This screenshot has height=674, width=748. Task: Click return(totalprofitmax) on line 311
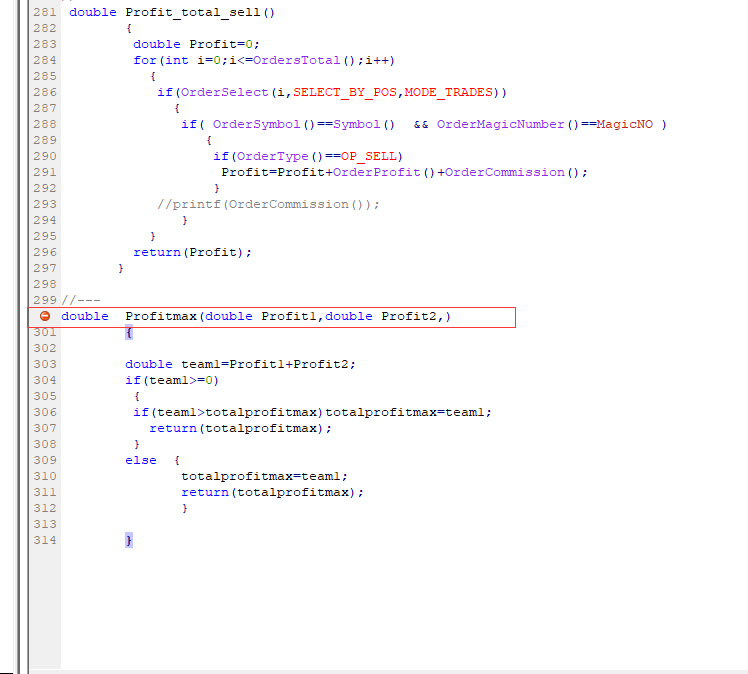(x=272, y=492)
